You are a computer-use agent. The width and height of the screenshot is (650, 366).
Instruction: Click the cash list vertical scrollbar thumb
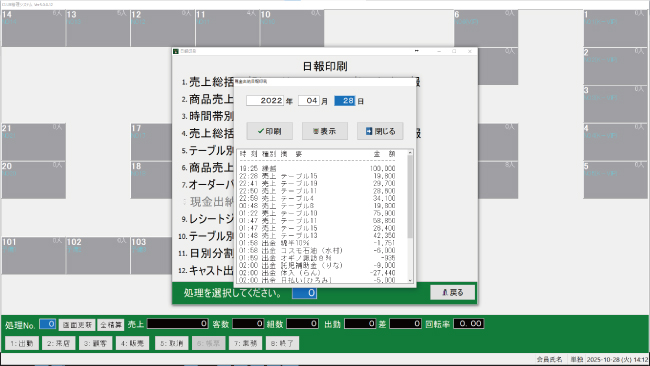pyautogui.click(x=410, y=197)
